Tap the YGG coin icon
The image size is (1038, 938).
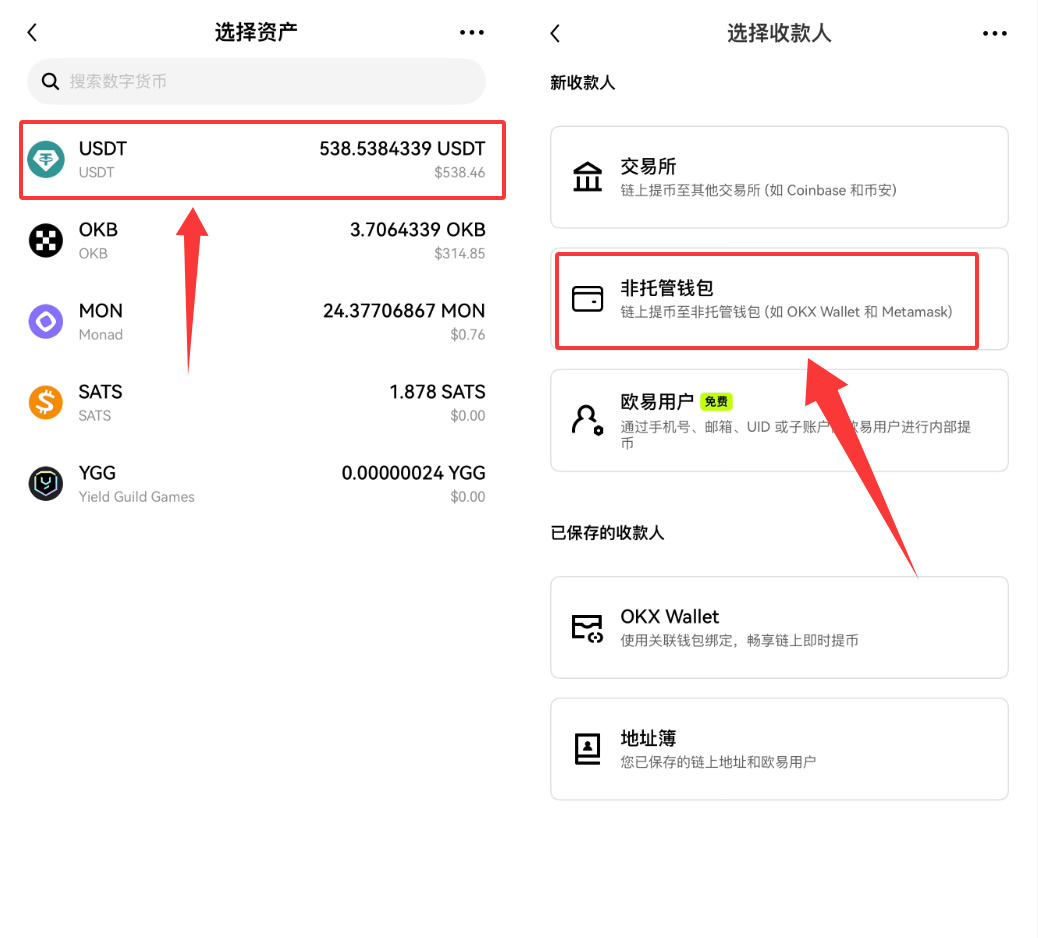tap(46, 484)
